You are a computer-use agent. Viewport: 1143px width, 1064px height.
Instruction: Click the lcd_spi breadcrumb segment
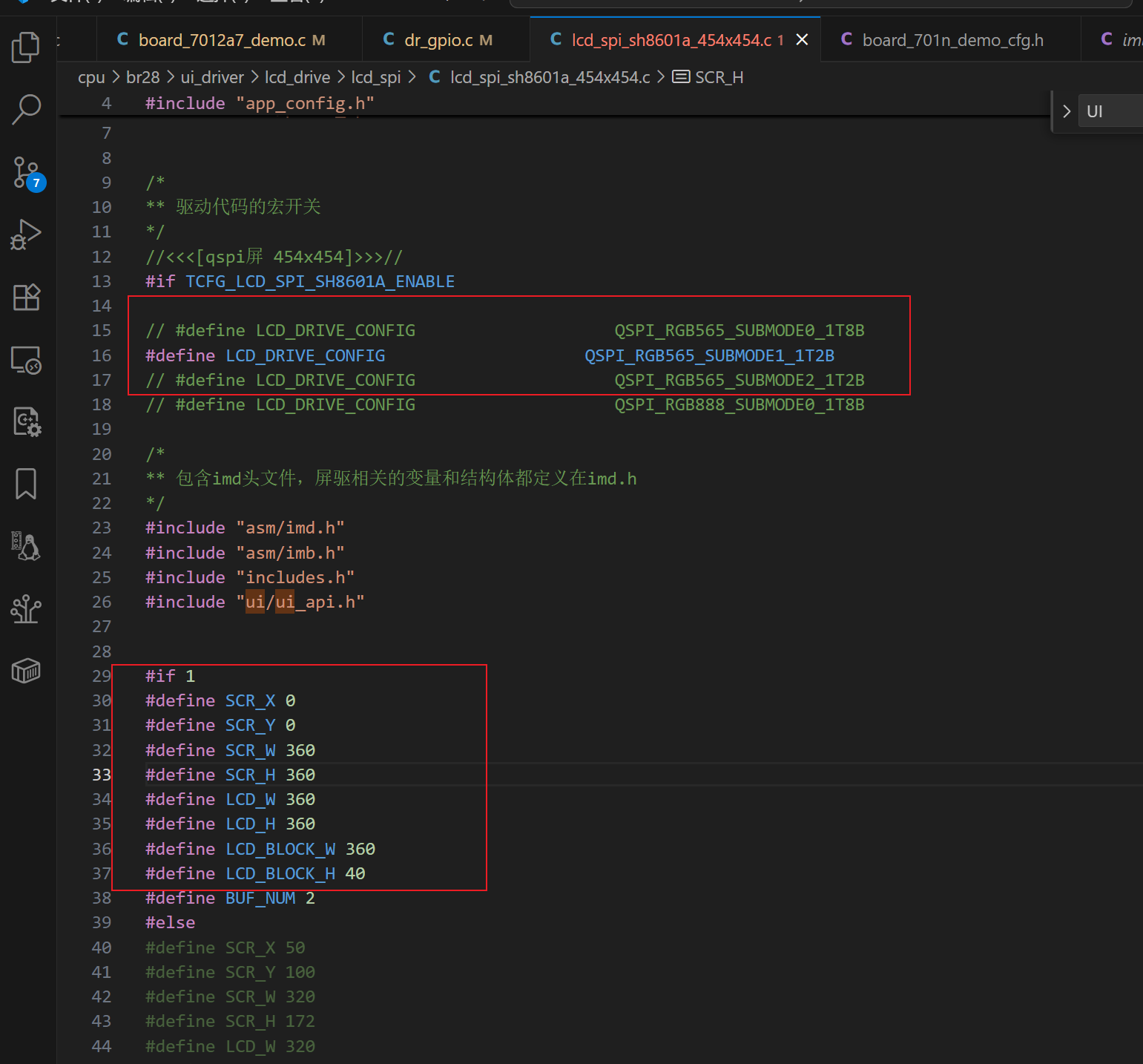[x=376, y=77]
